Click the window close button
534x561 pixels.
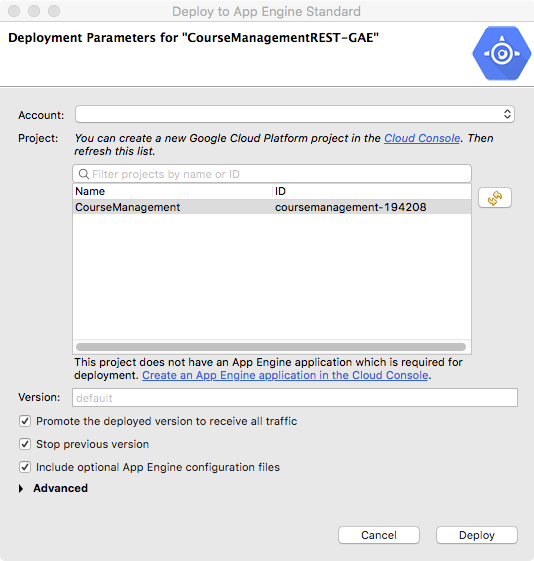click(x=14, y=11)
